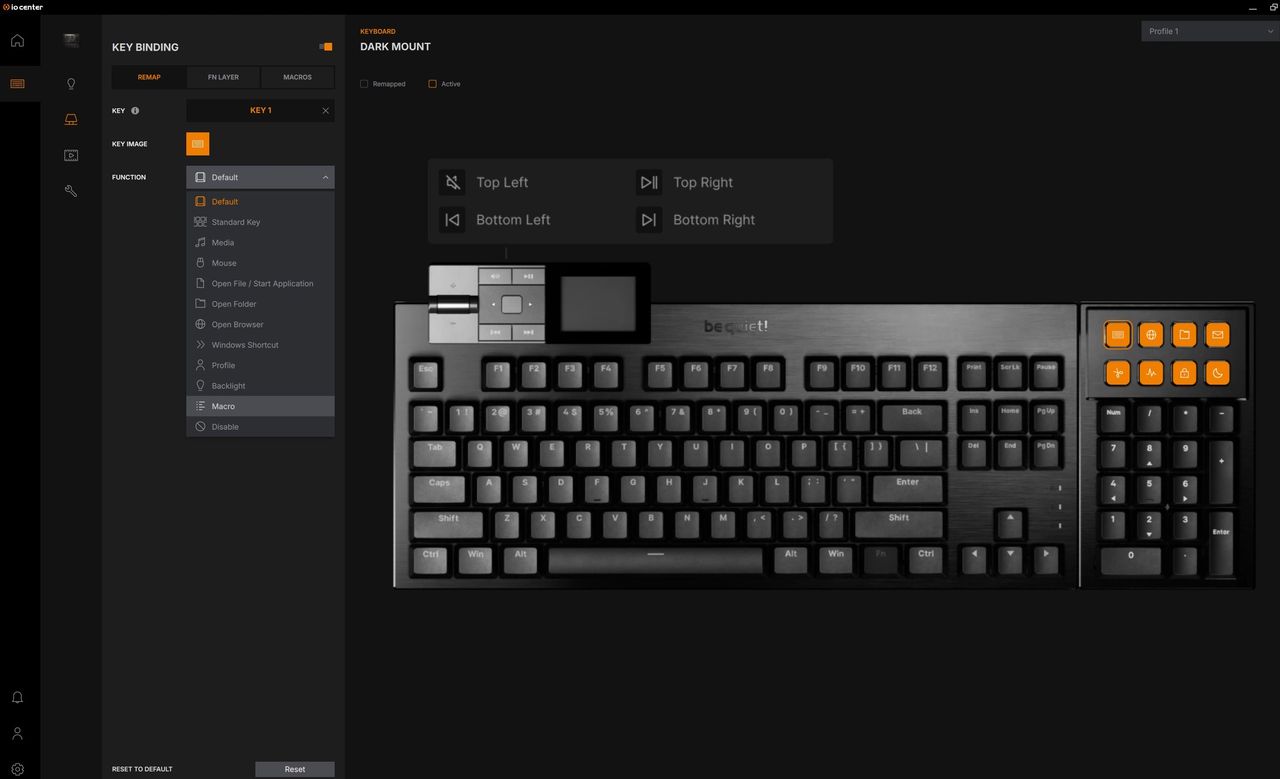Choose Profile function
Screen dimensions: 1280x779
(260, 366)
